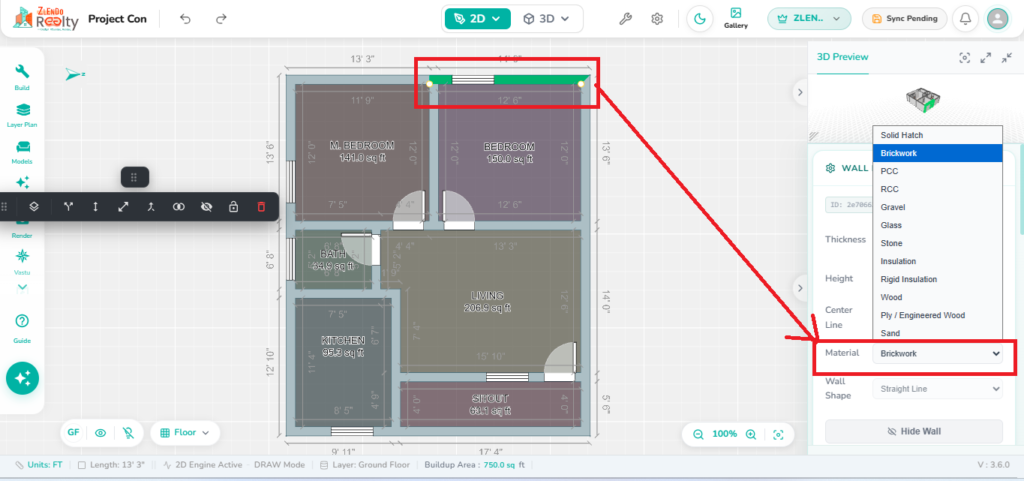Screen dimensions: 1024x481
Task: Click the lower chevron arrow beside properties panel
Action: coord(801,287)
